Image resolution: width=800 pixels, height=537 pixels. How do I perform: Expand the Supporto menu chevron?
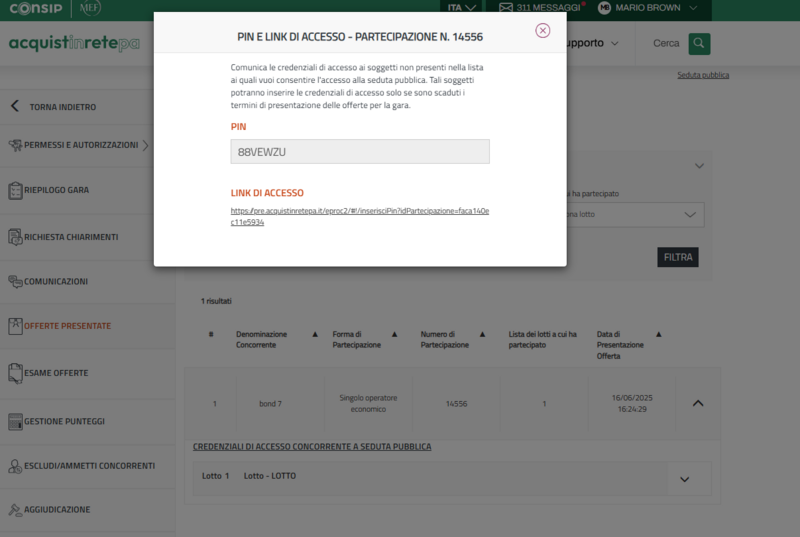(x=615, y=43)
